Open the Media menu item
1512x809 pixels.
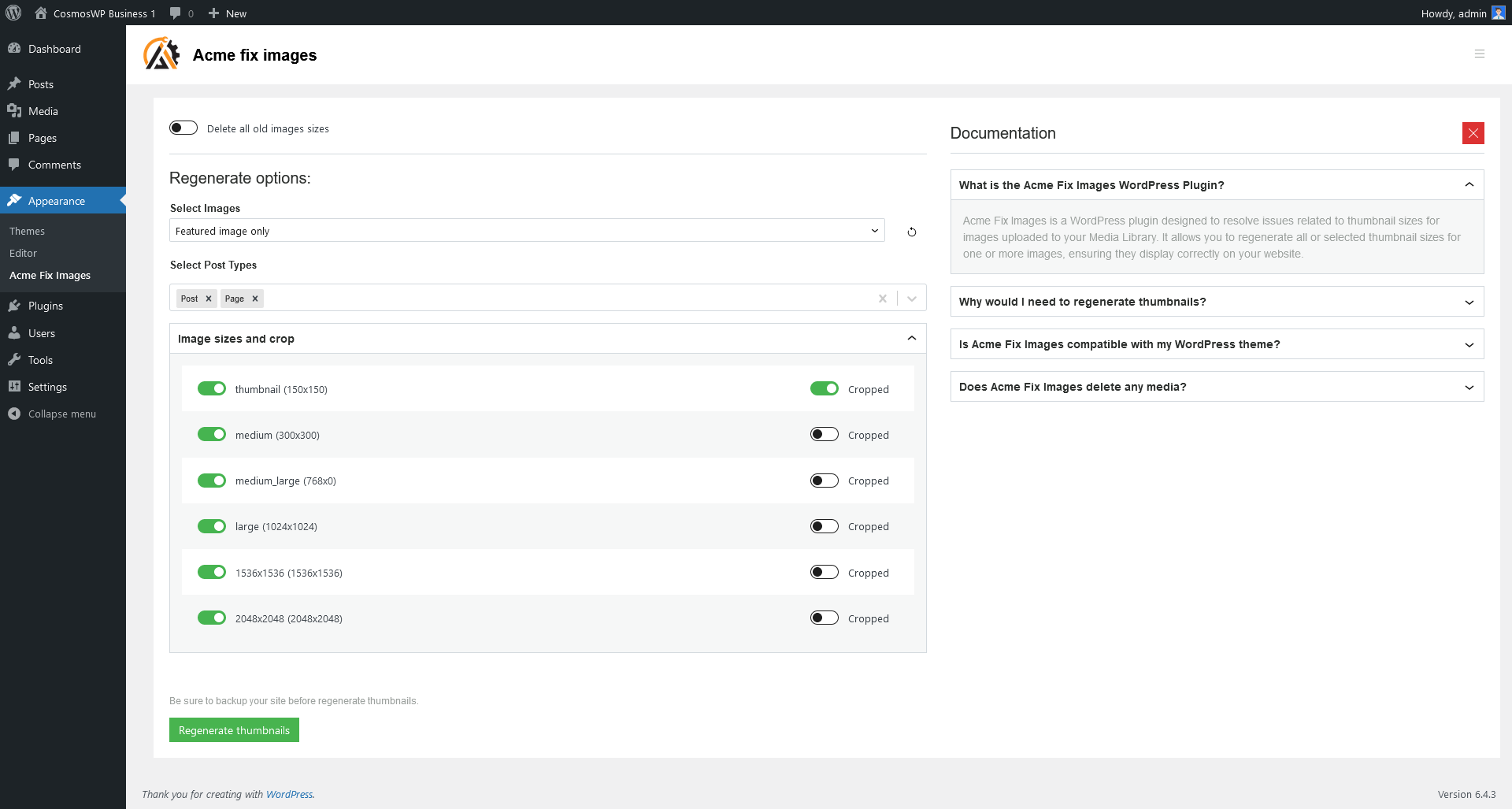[63, 111]
